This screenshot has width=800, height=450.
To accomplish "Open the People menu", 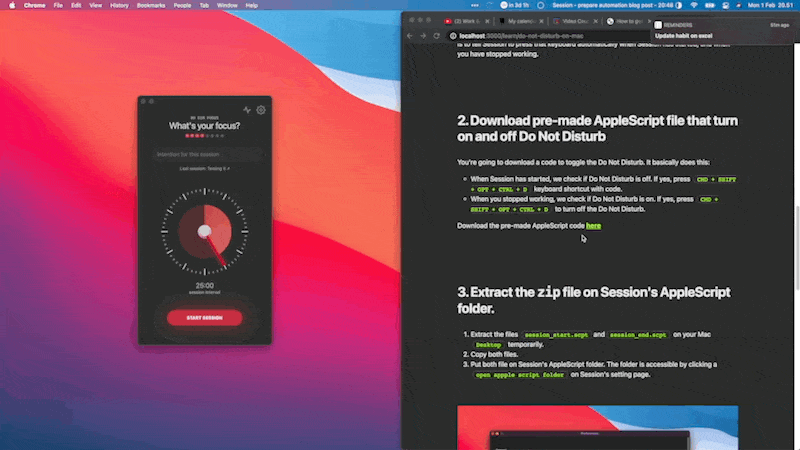I will point(182,5).
